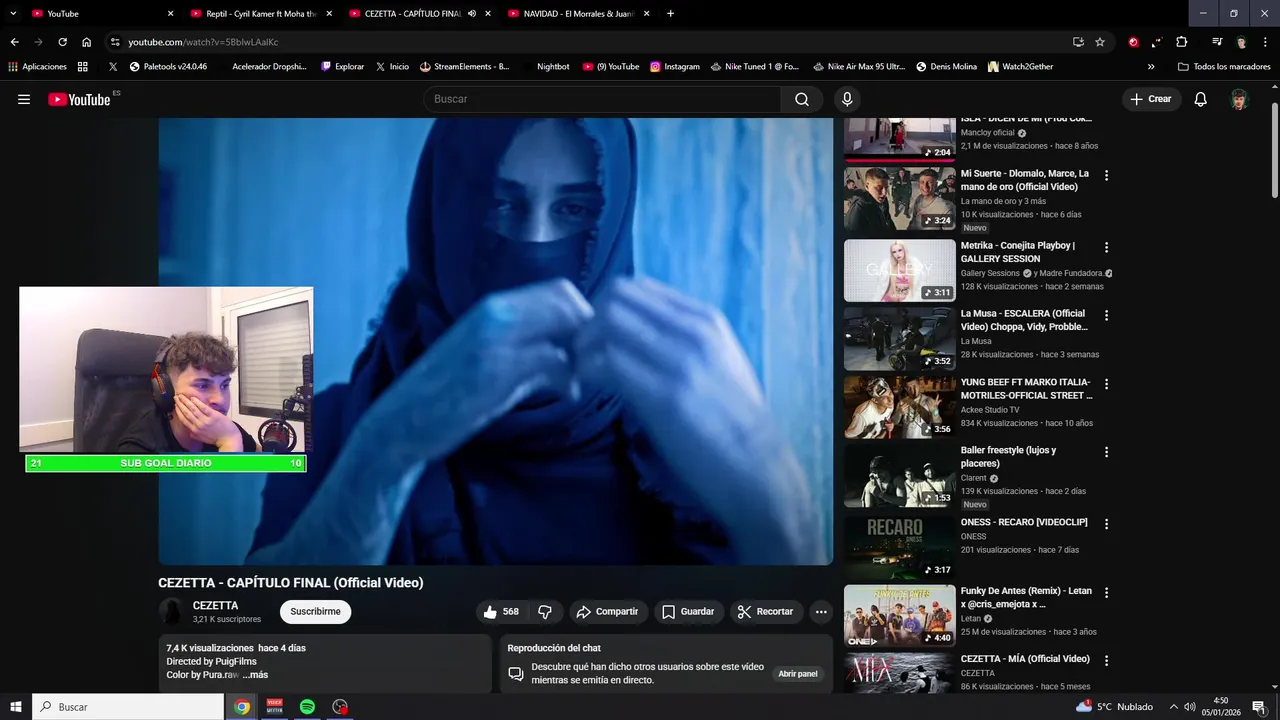Open the Denis Molina bookmark
Screen dimensions: 1280x720
pos(946,67)
